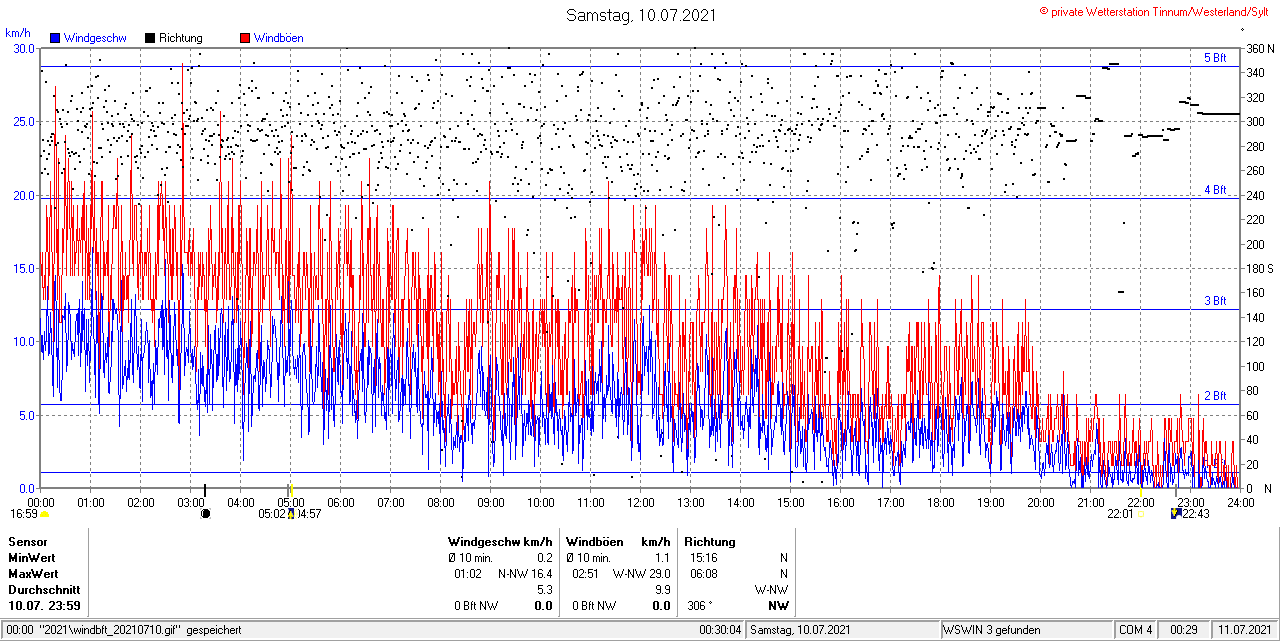Screen dimensions: 1280x641
Task: Click the Sensor row header
Action: pos(28,542)
